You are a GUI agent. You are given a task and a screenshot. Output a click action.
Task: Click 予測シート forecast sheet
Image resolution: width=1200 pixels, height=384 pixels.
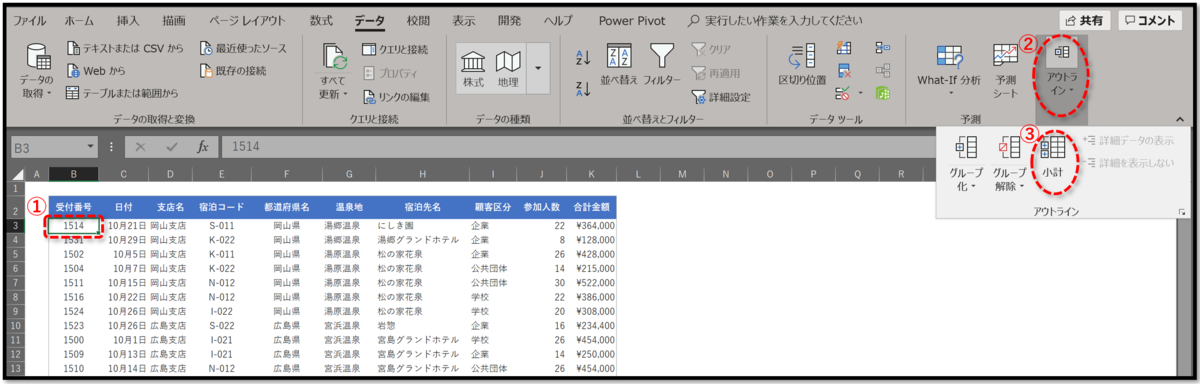coord(1006,71)
